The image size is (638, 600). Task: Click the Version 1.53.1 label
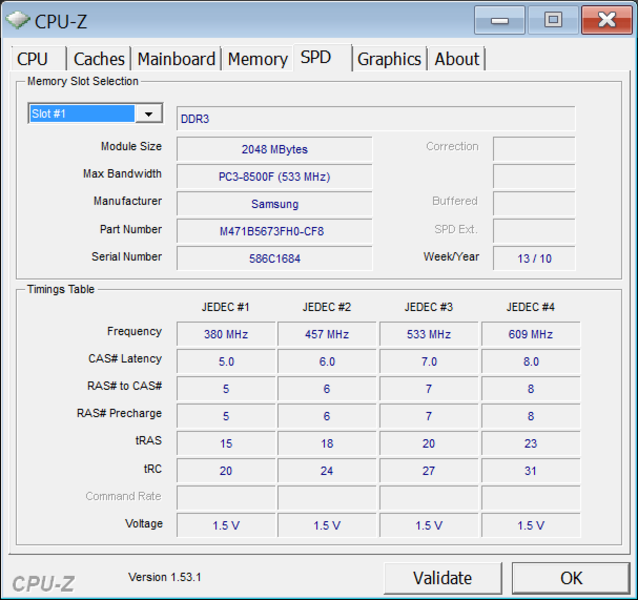pyautogui.click(x=165, y=577)
